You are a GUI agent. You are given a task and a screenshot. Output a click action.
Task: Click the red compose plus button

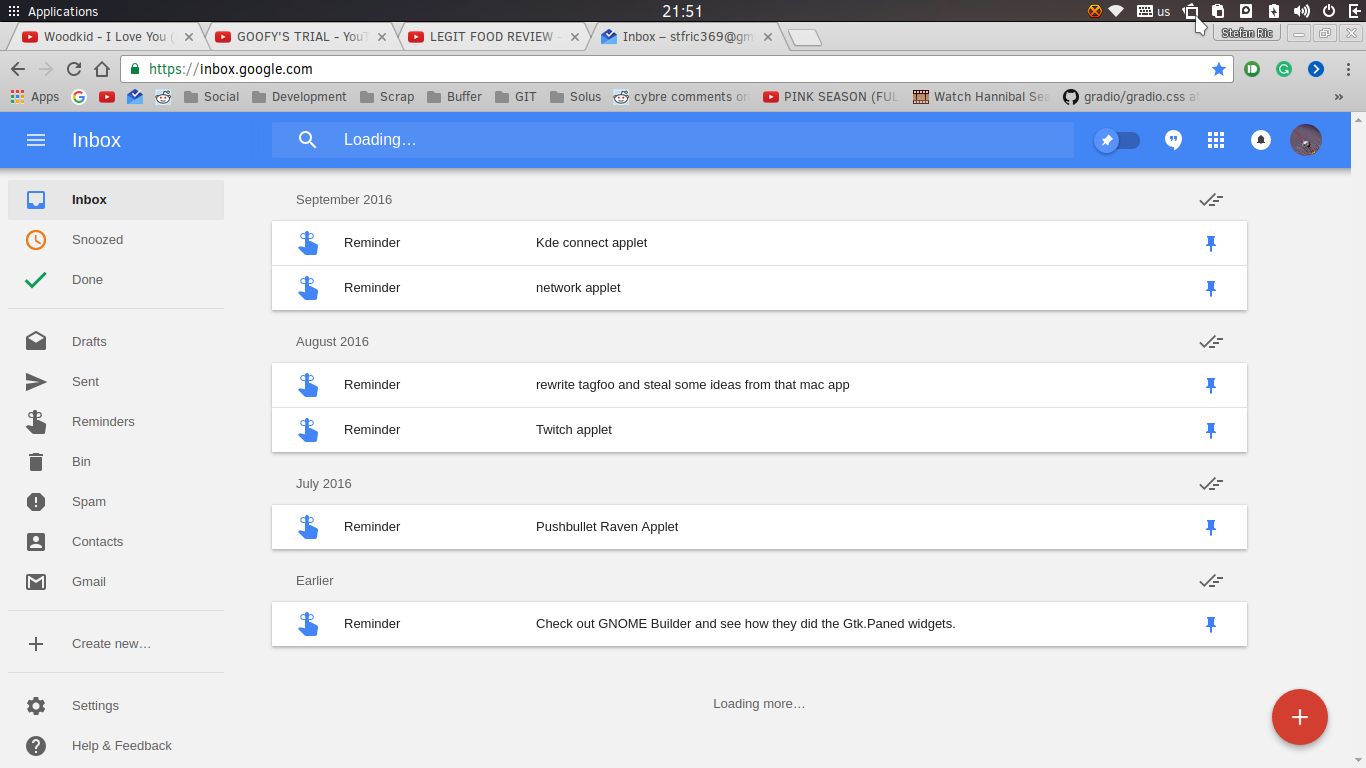1299,717
